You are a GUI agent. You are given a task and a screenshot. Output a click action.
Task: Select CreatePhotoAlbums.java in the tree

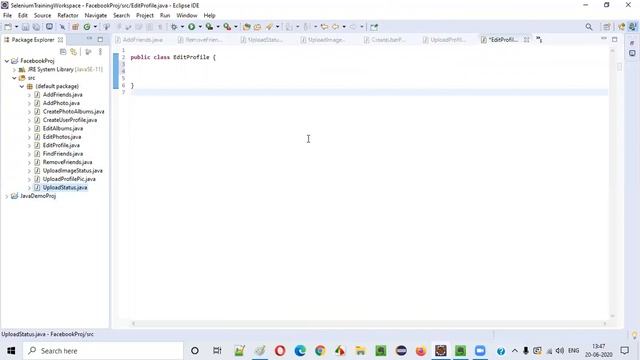73,111
